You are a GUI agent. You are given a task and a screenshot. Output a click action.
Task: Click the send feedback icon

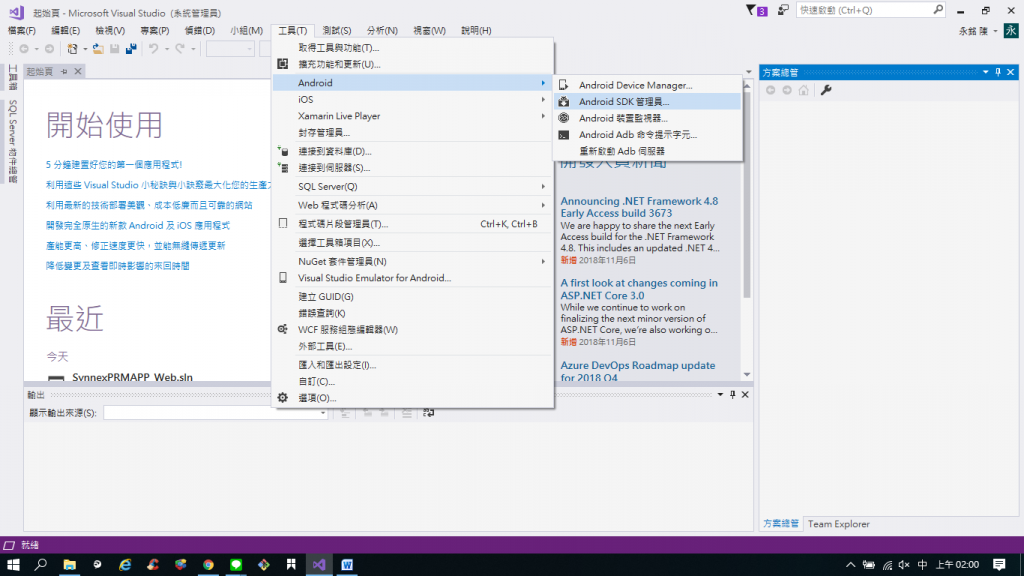point(783,10)
